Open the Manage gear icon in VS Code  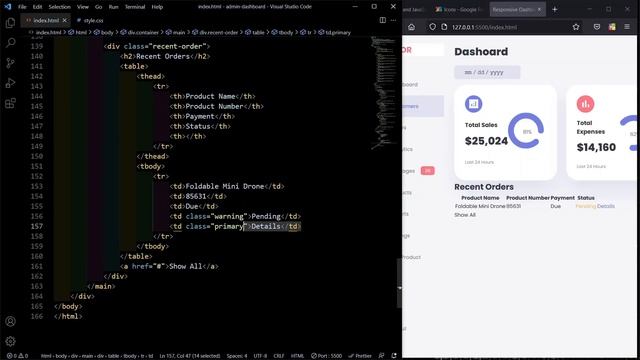[x=11, y=341]
